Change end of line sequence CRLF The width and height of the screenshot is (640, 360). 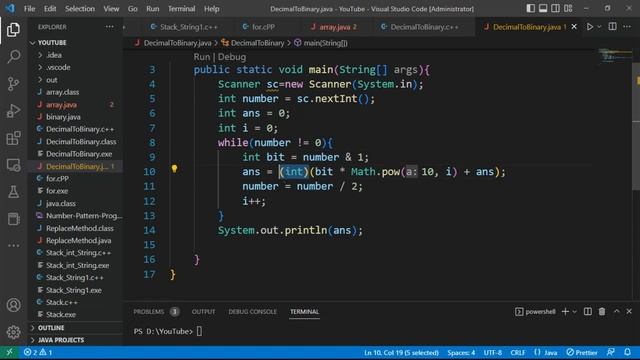point(518,352)
